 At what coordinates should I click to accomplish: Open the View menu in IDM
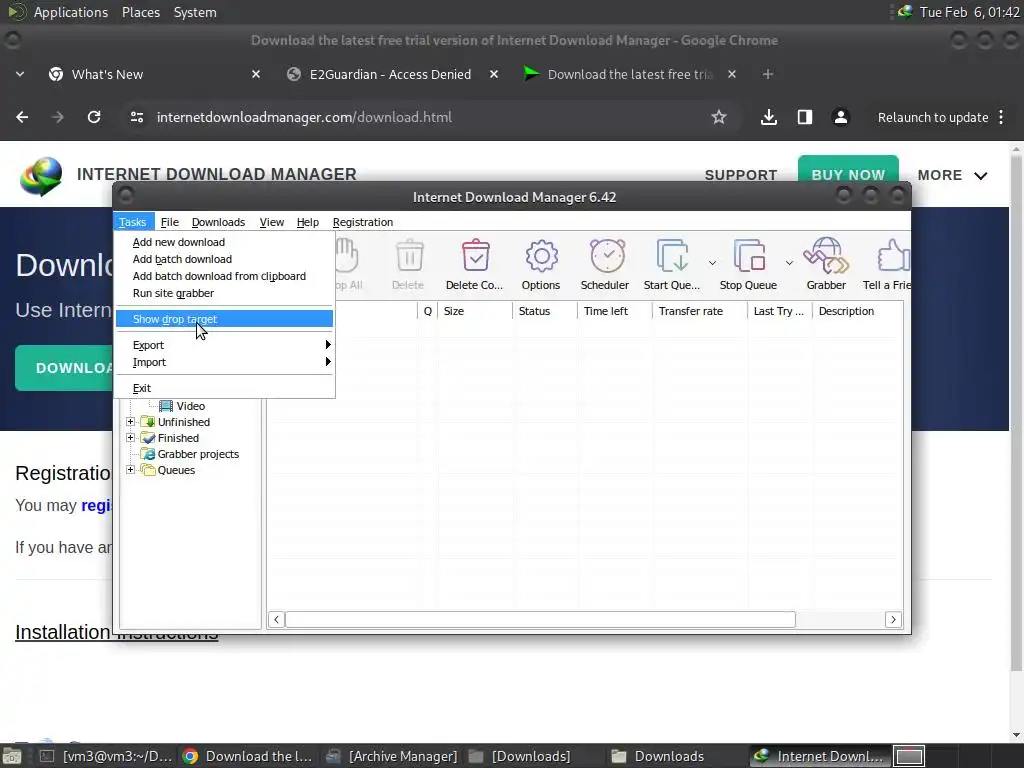pos(272,222)
